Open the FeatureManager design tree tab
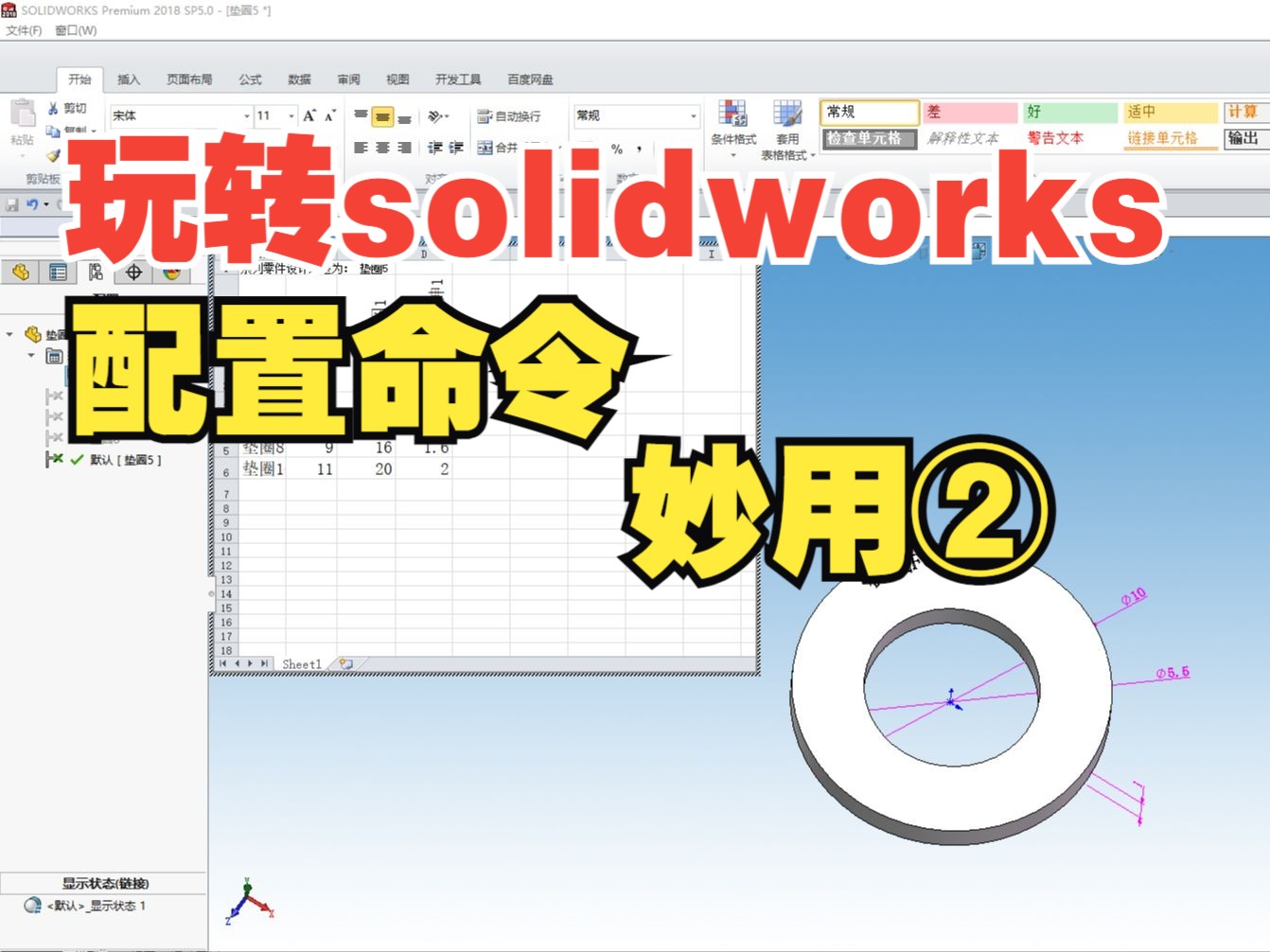Image resolution: width=1270 pixels, height=952 pixels. click(21, 273)
